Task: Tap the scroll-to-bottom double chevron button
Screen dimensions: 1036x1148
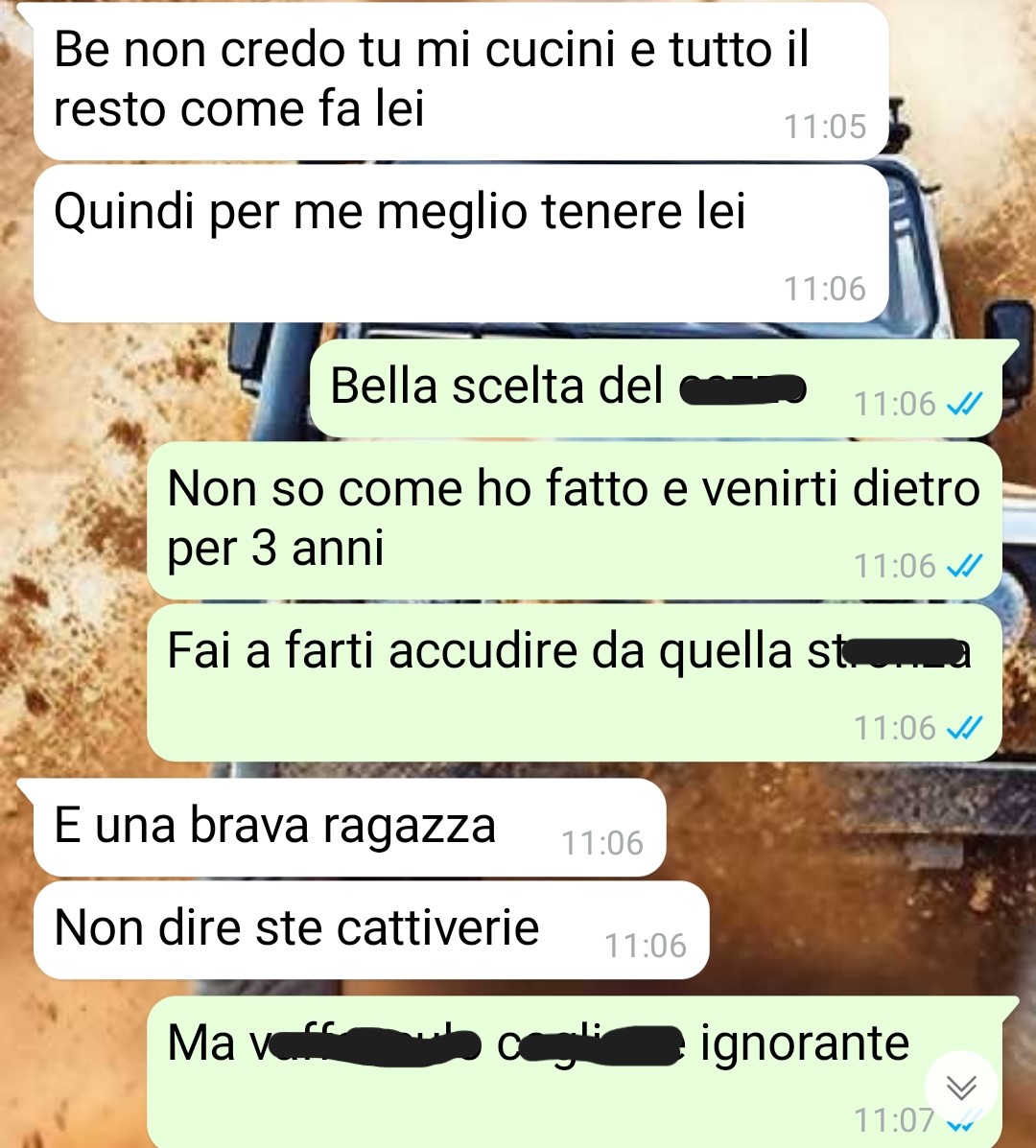Action: pos(961,1088)
